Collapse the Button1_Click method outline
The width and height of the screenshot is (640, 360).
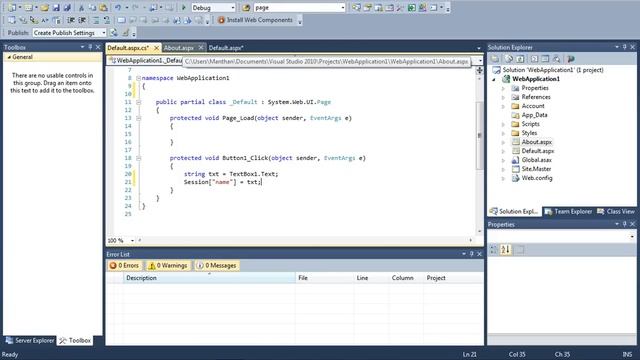pyautogui.click(x=138, y=158)
